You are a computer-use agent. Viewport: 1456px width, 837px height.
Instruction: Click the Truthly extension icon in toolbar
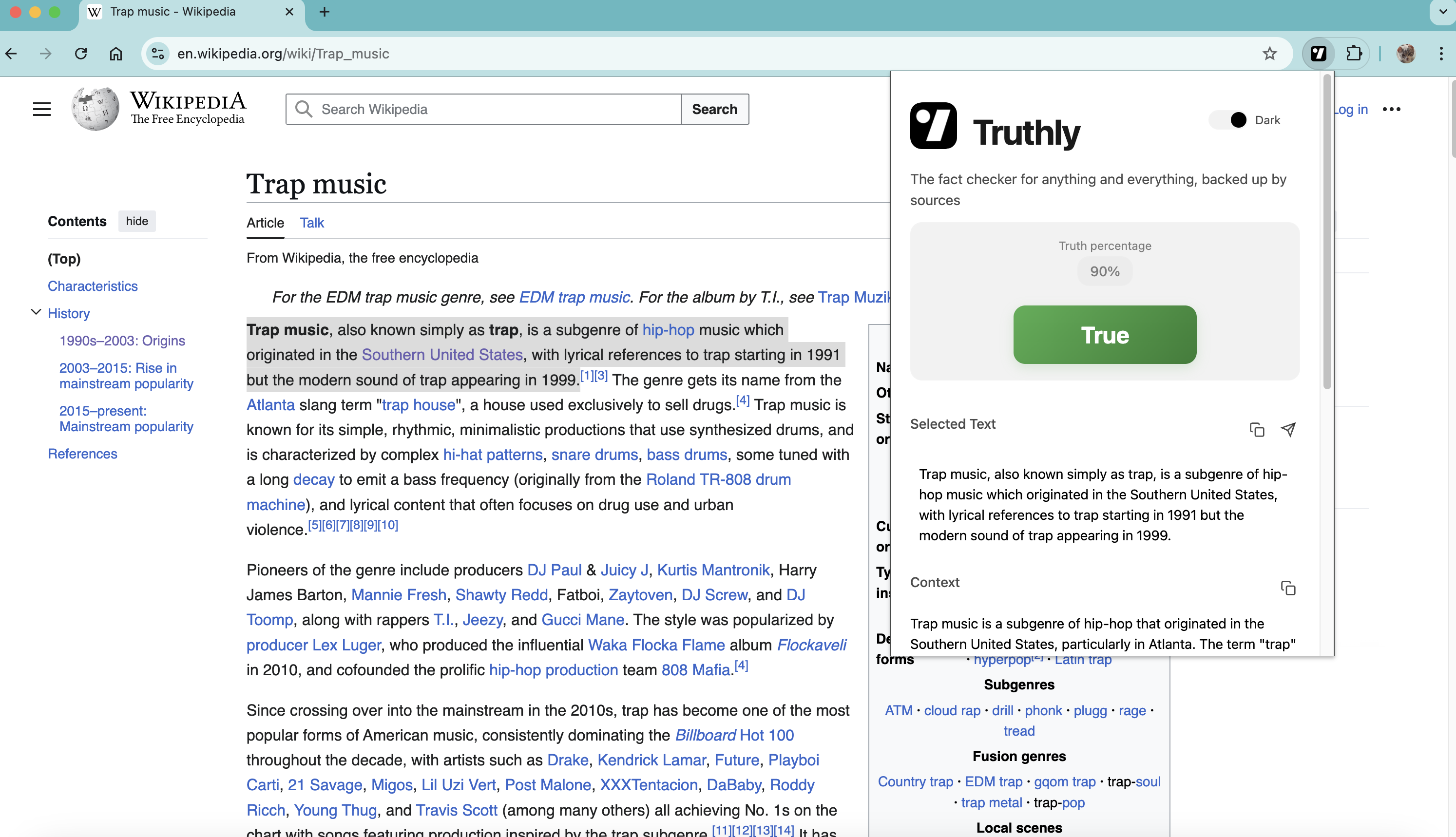click(x=1318, y=54)
